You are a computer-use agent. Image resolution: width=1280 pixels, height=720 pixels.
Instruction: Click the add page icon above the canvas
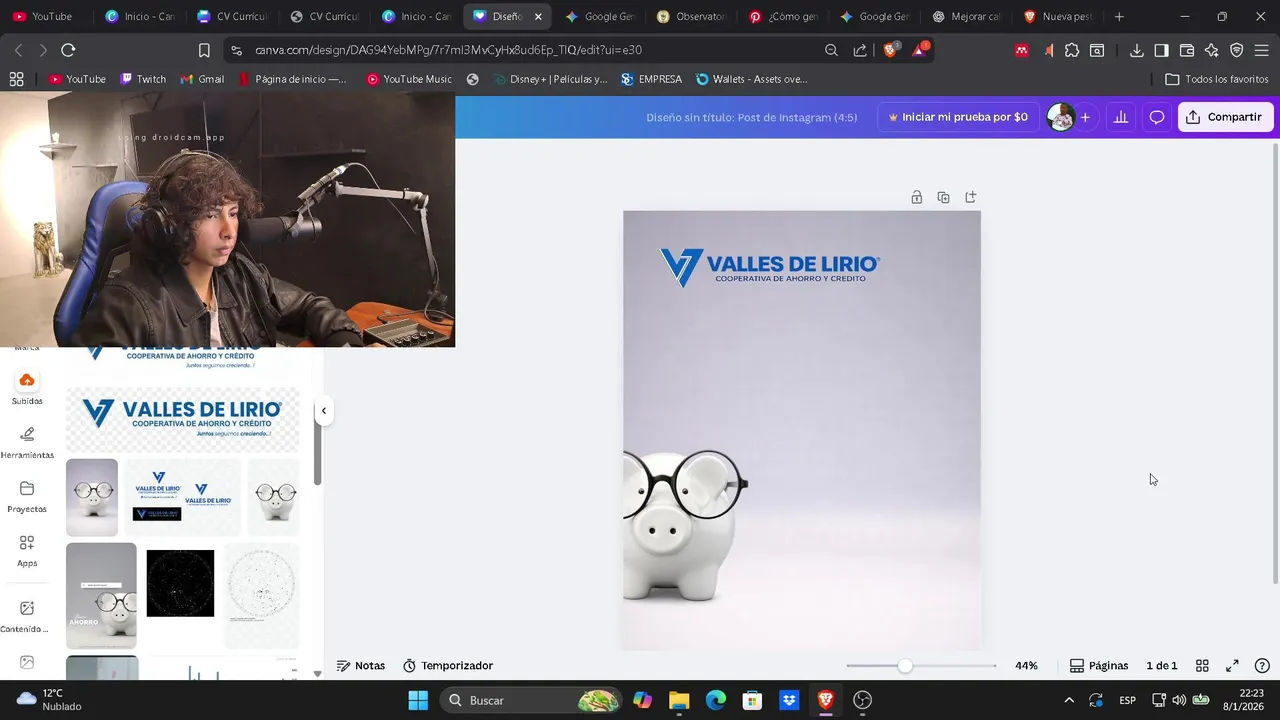coord(970,198)
